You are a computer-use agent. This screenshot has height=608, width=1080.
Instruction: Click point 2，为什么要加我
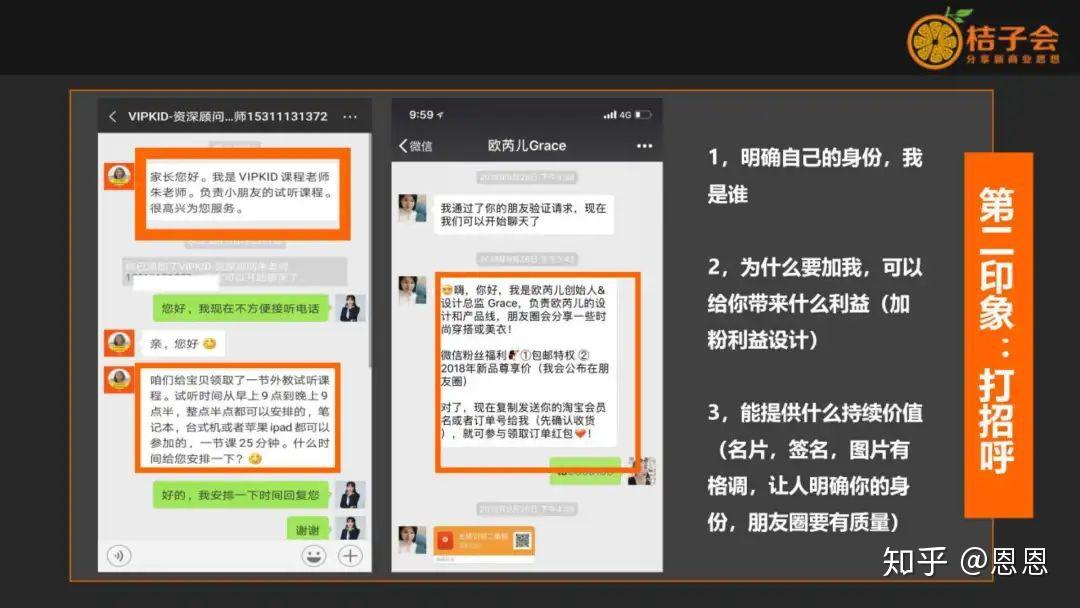coord(815,304)
